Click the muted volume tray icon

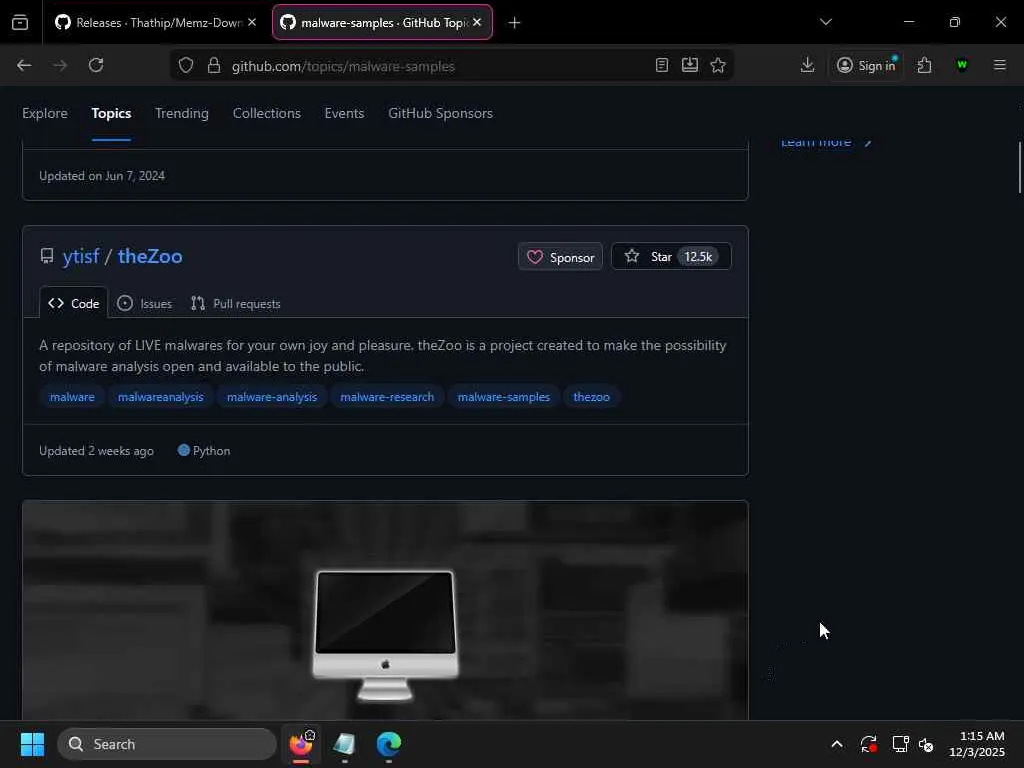point(926,744)
